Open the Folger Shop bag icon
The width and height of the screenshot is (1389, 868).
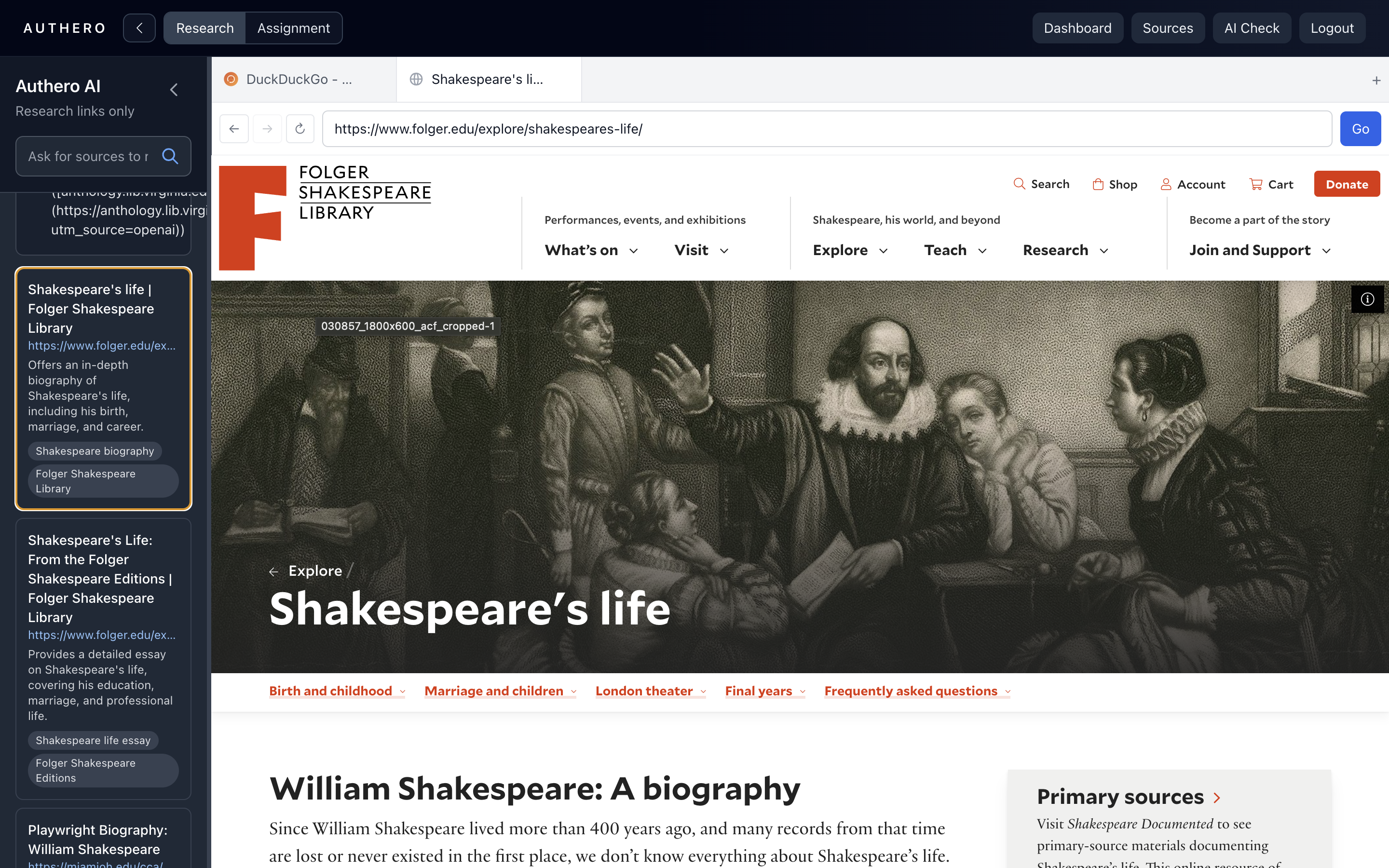[1097, 184]
